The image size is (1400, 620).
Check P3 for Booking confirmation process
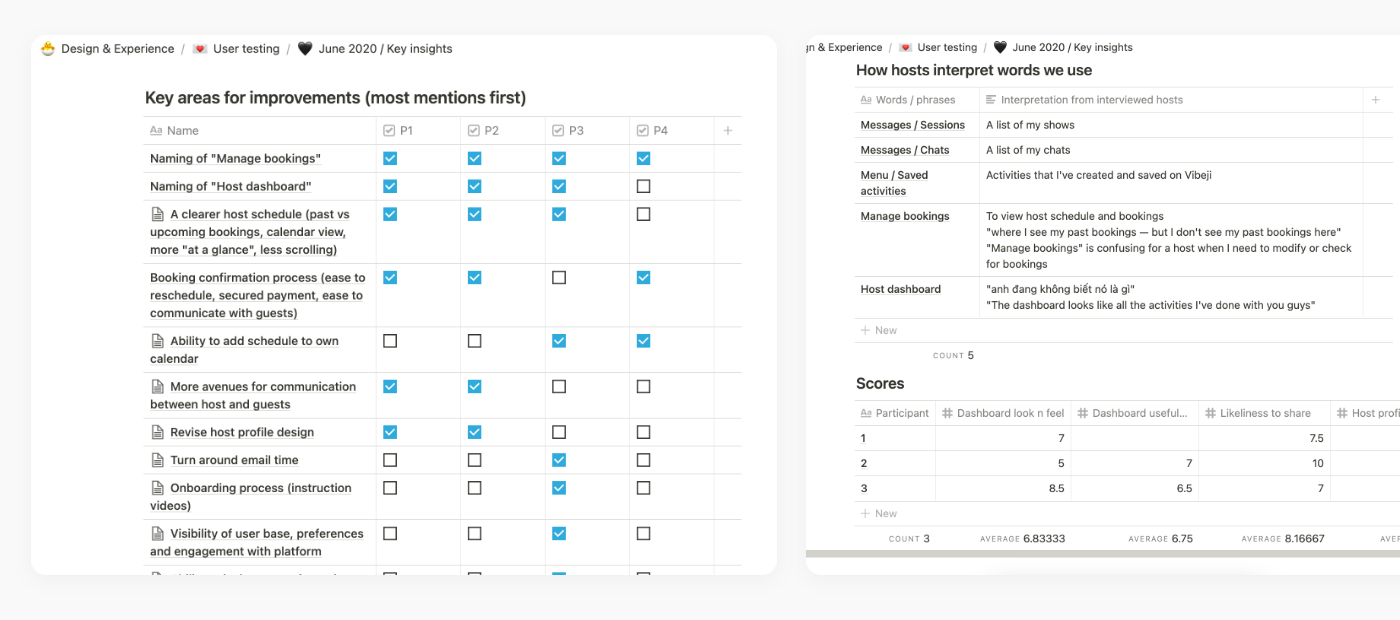point(559,277)
